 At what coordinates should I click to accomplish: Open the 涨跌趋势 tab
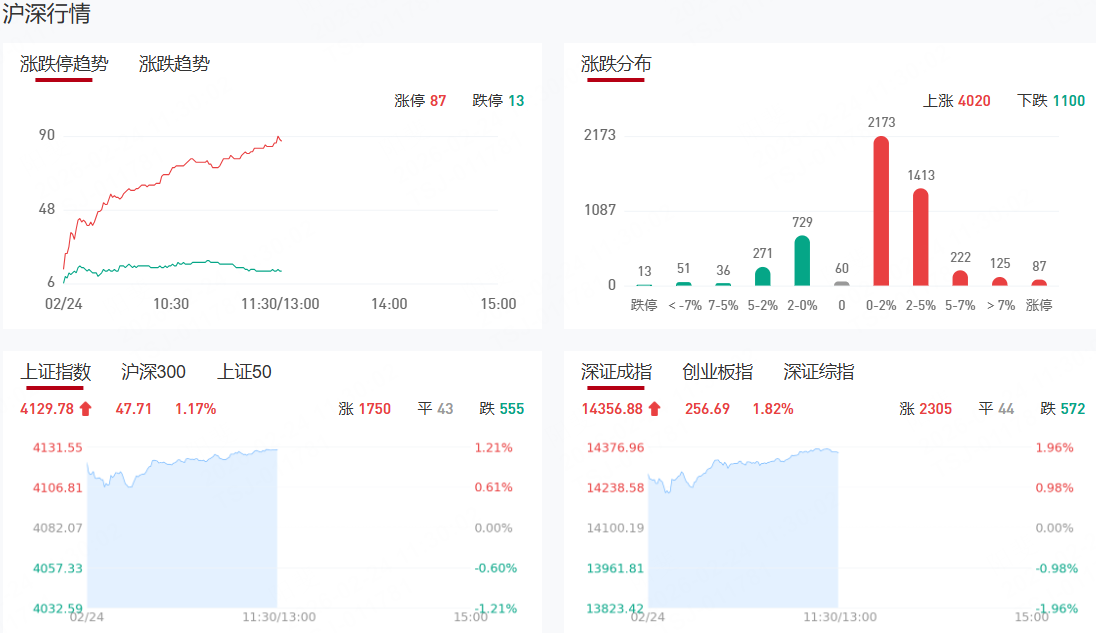[x=174, y=64]
